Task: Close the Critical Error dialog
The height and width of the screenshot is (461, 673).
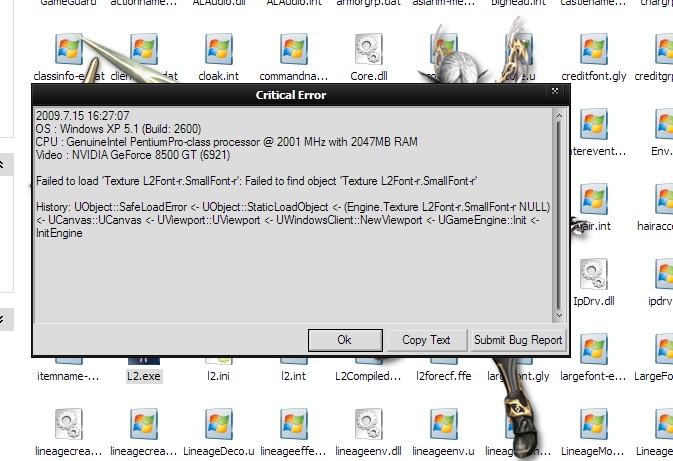Action: (x=554, y=91)
